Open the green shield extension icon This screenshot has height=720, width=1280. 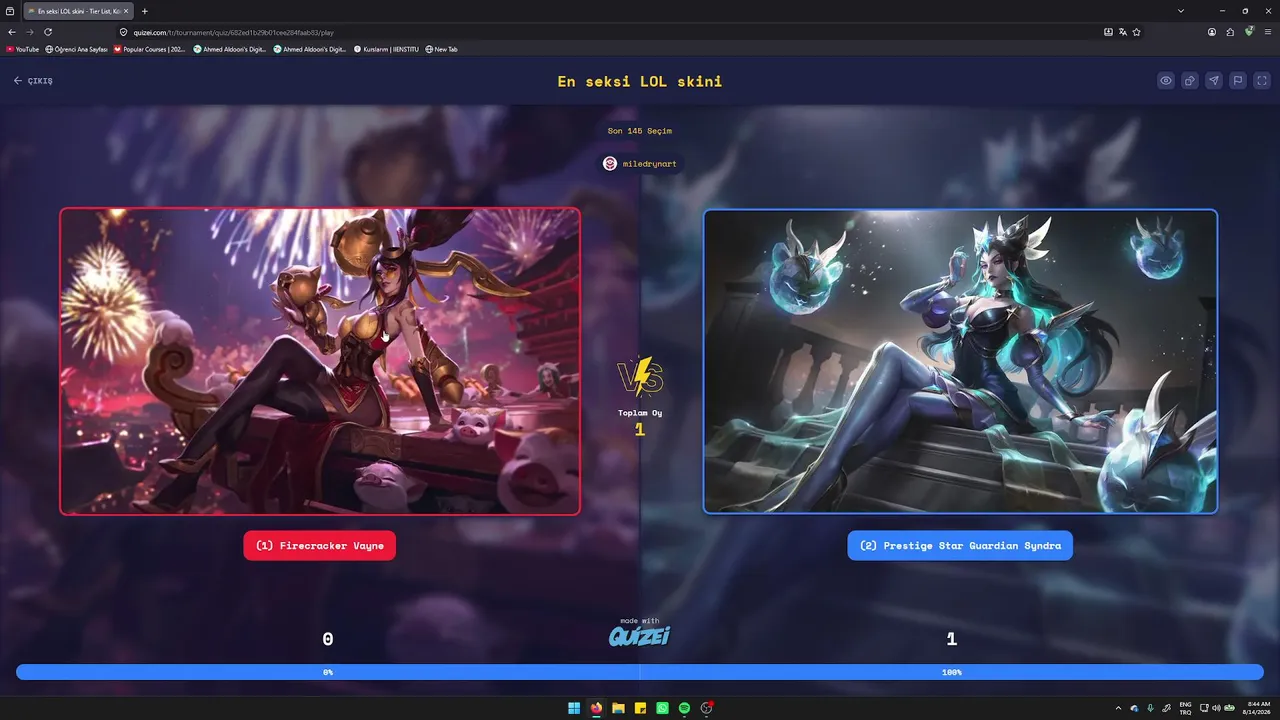1249,32
